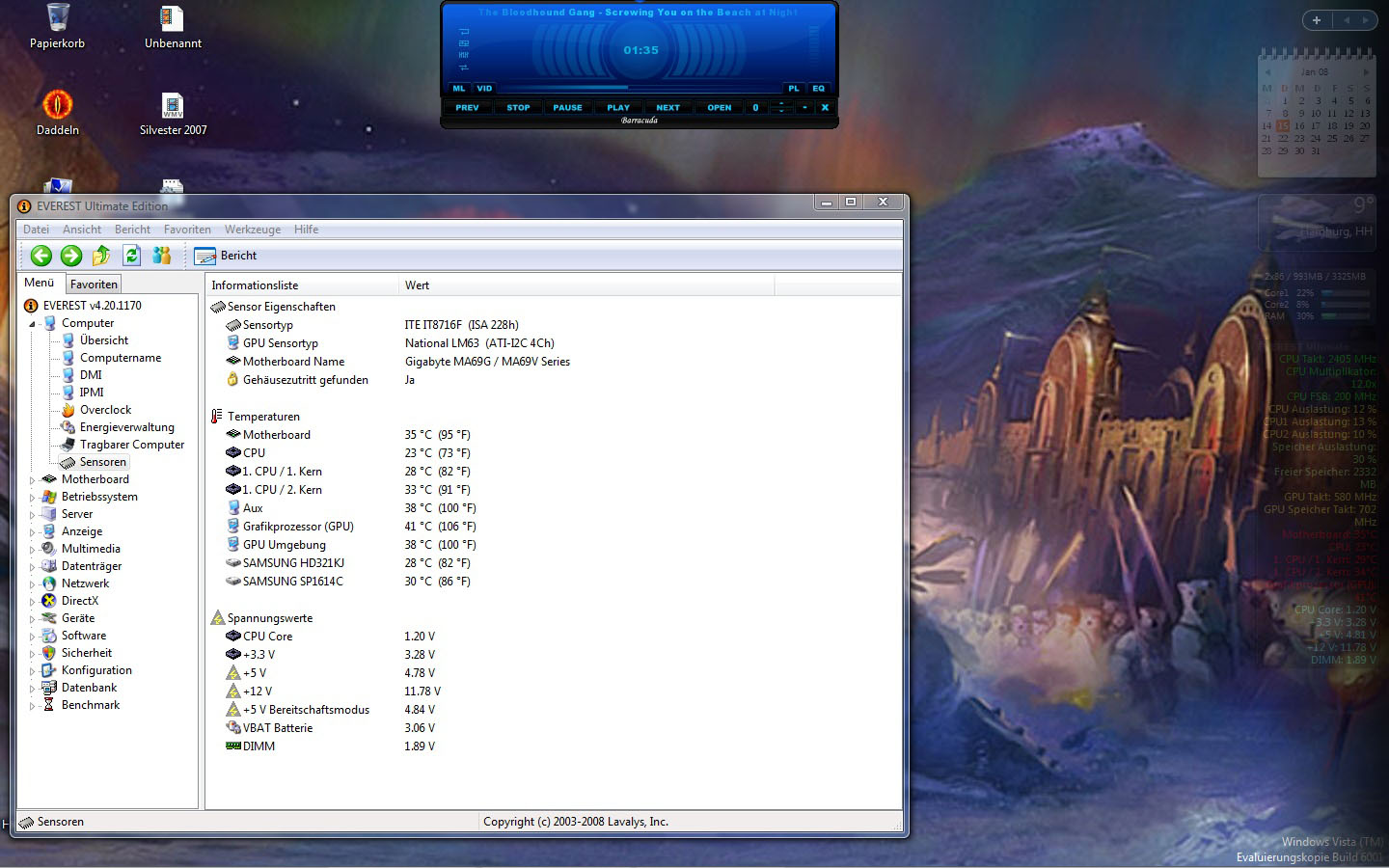Screen dimensions: 1389x868
Task: Click the STOP button in Barracuda player
Action: (x=518, y=107)
